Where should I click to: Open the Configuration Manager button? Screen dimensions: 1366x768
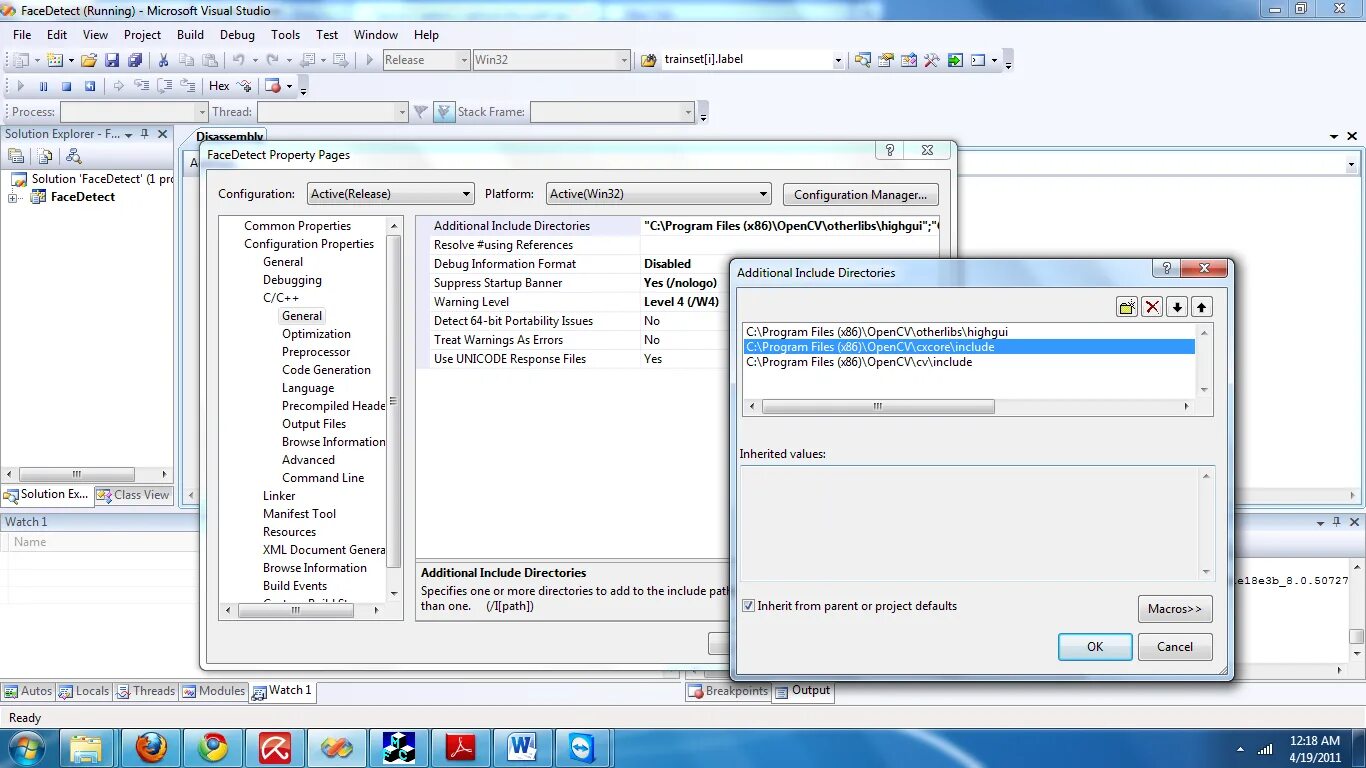coord(860,195)
